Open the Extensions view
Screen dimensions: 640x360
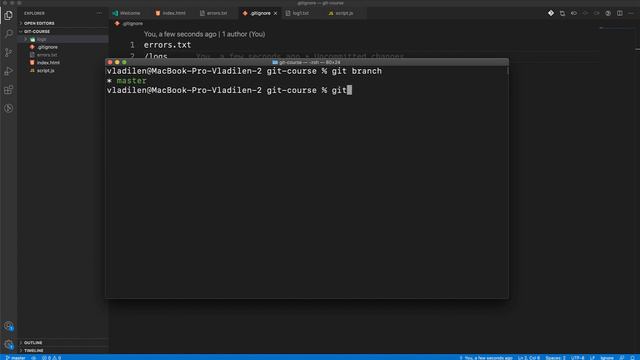(9, 90)
